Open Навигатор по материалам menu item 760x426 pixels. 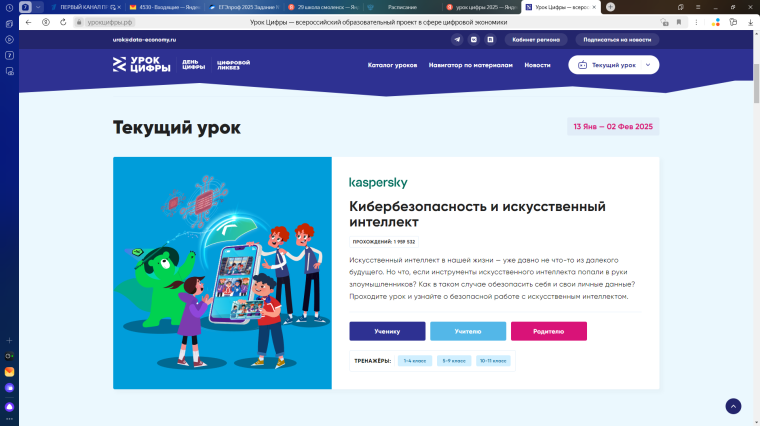pyautogui.click(x=470, y=65)
